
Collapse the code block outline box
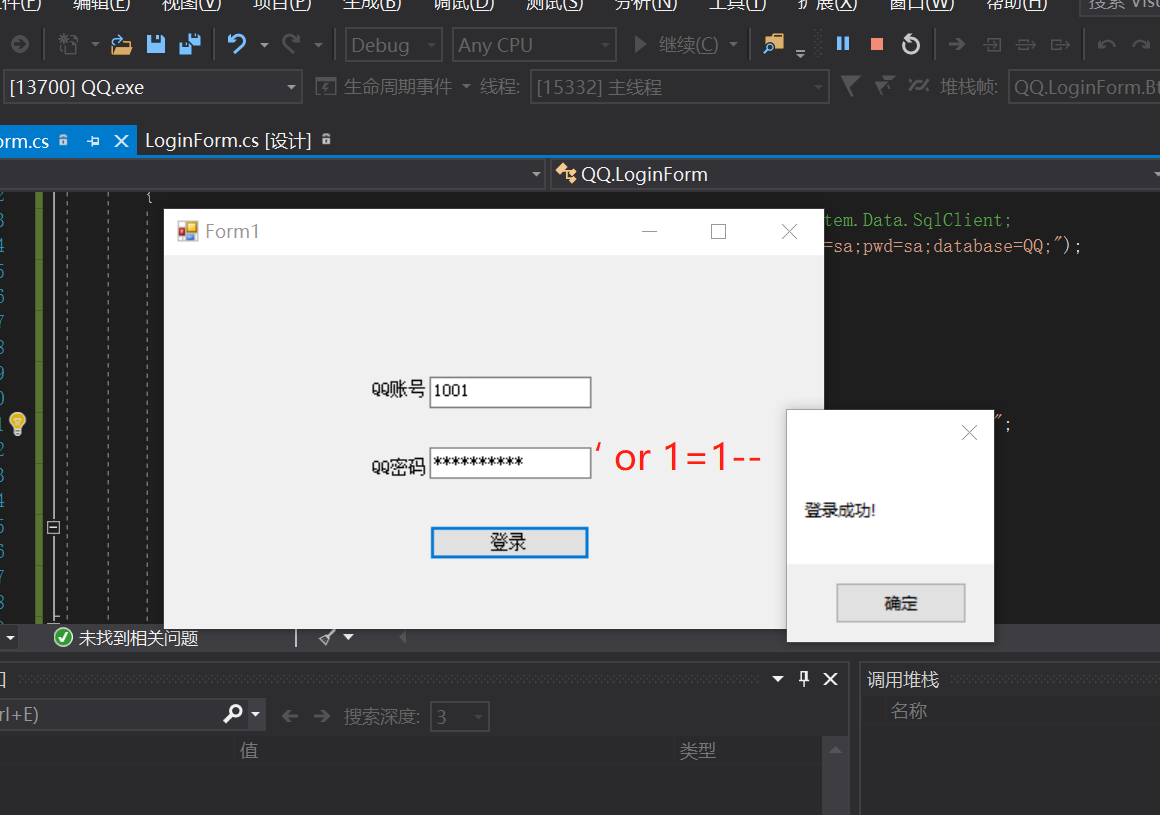53,527
